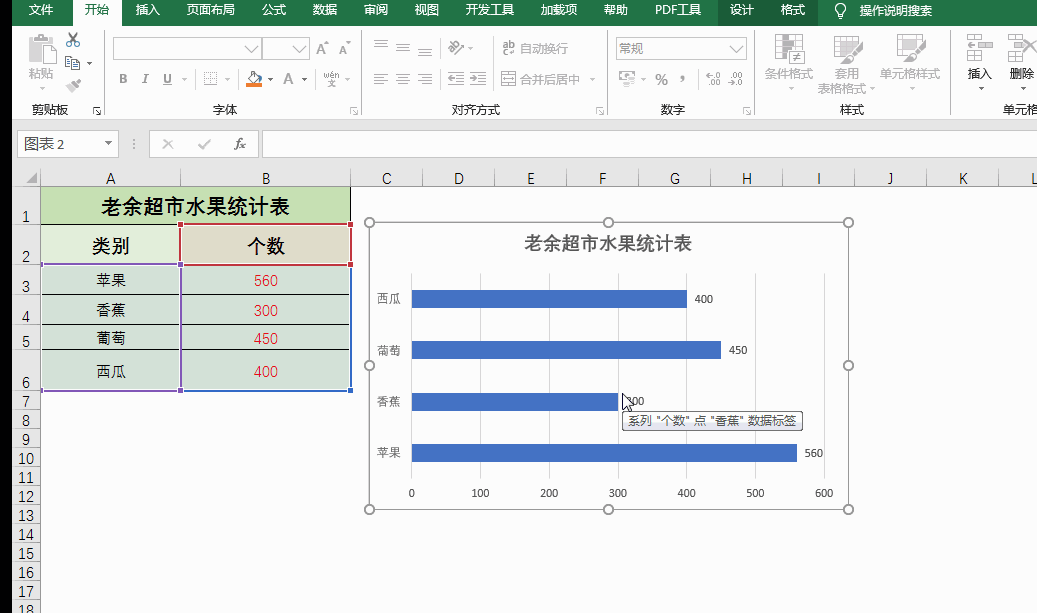Open 套用表格格式 table styles
The width and height of the screenshot is (1037, 613).
pos(846,63)
